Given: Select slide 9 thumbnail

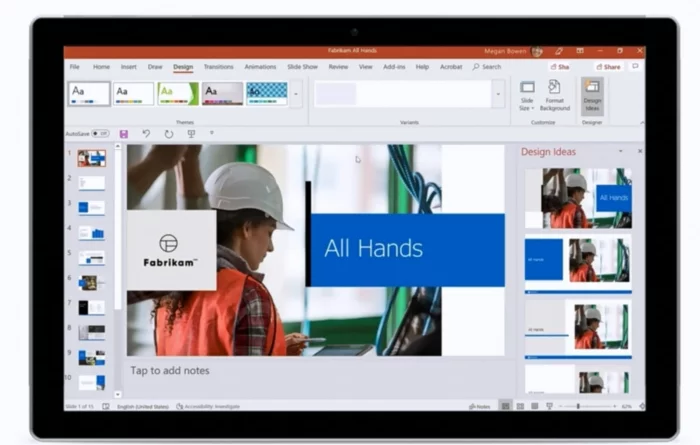Looking at the screenshot, I should point(92,358).
